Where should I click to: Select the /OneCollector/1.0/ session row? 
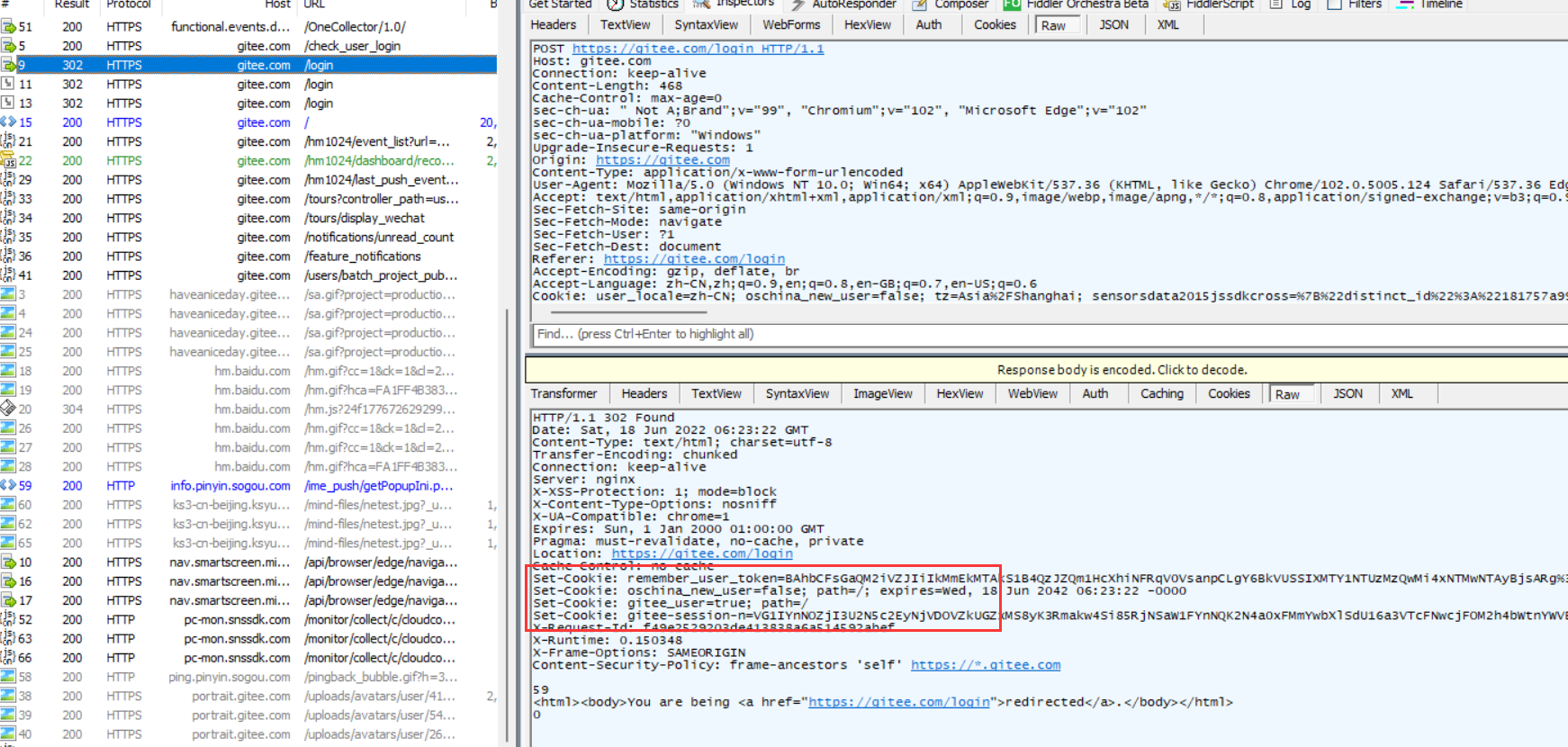pos(248,27)
